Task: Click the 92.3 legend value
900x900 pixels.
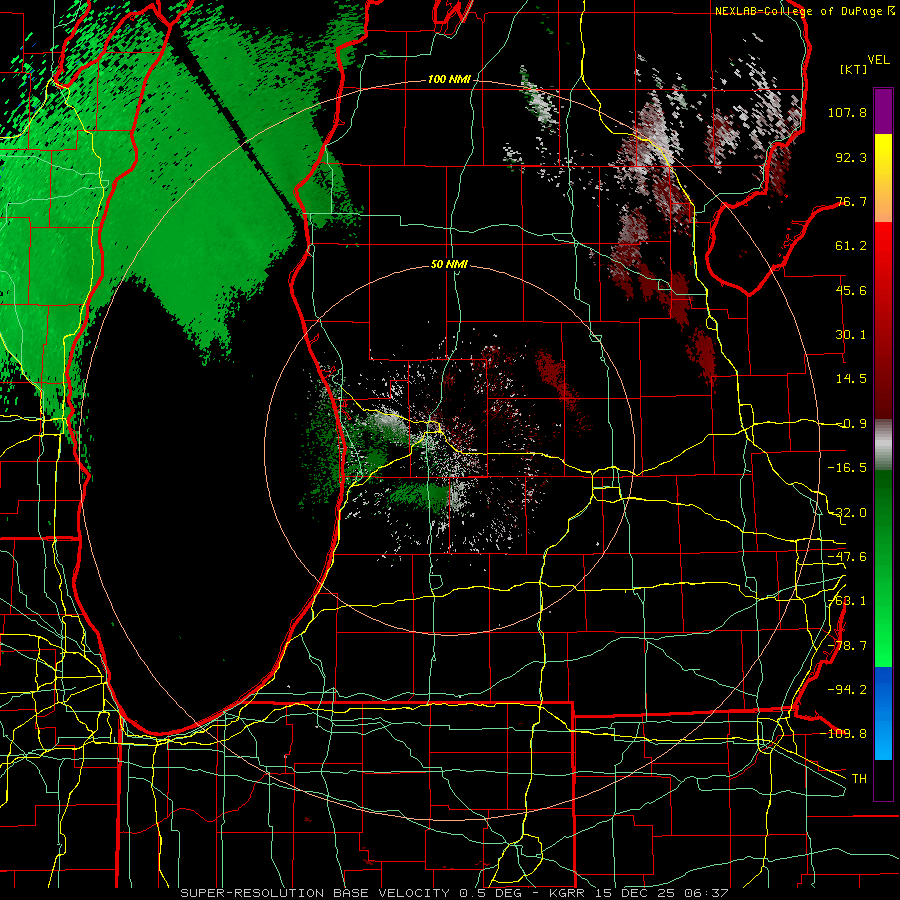Action: point(851,157)
